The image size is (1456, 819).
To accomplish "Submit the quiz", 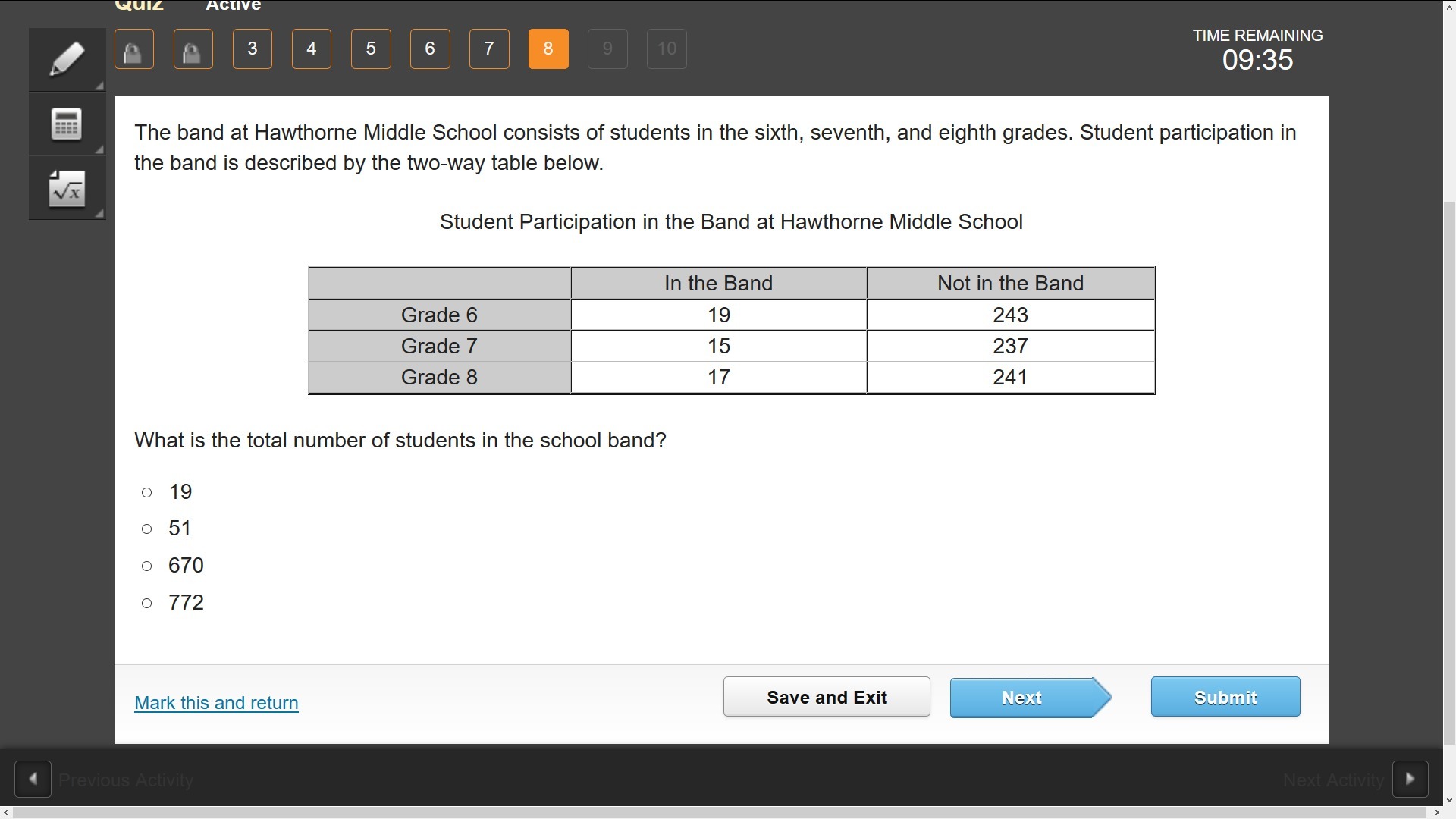I will click(1225, 697).
